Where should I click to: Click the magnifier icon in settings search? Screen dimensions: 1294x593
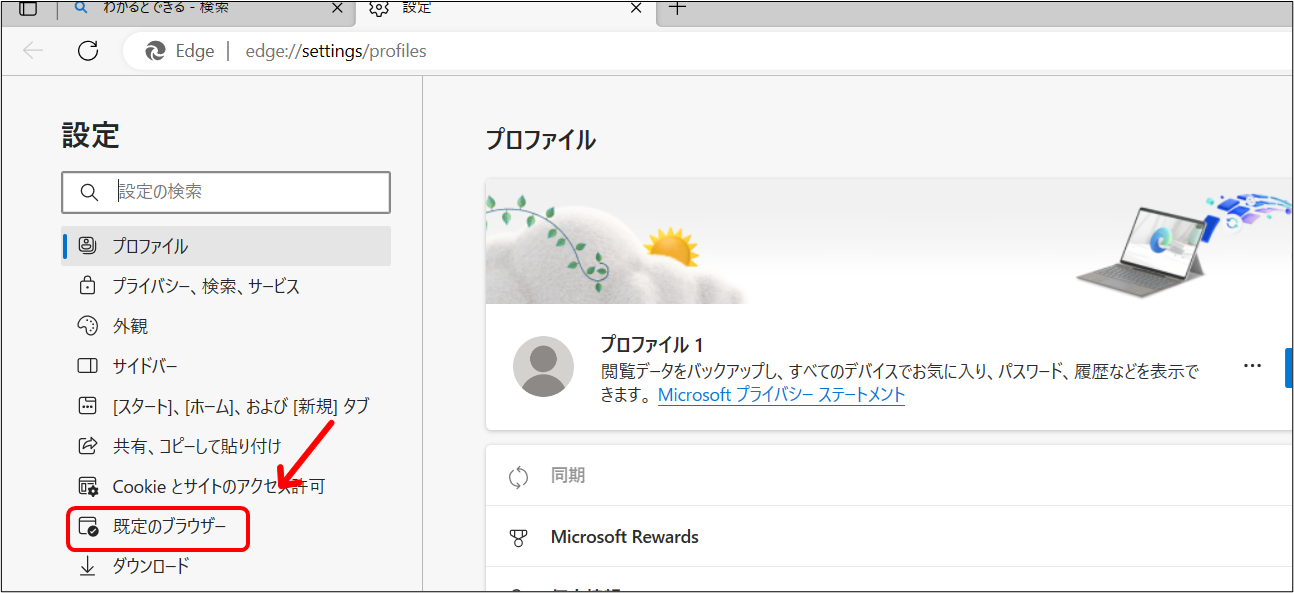(x=89, y=192)
